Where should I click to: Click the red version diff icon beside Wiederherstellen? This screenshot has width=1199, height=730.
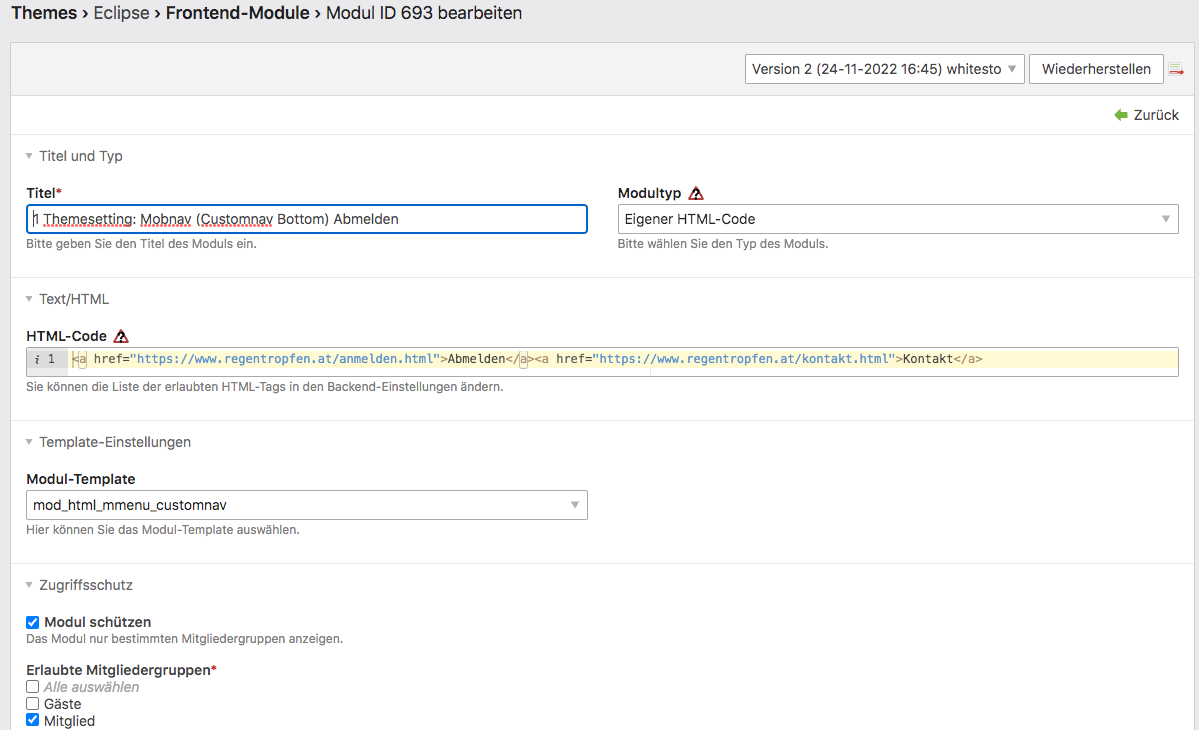1176,70
